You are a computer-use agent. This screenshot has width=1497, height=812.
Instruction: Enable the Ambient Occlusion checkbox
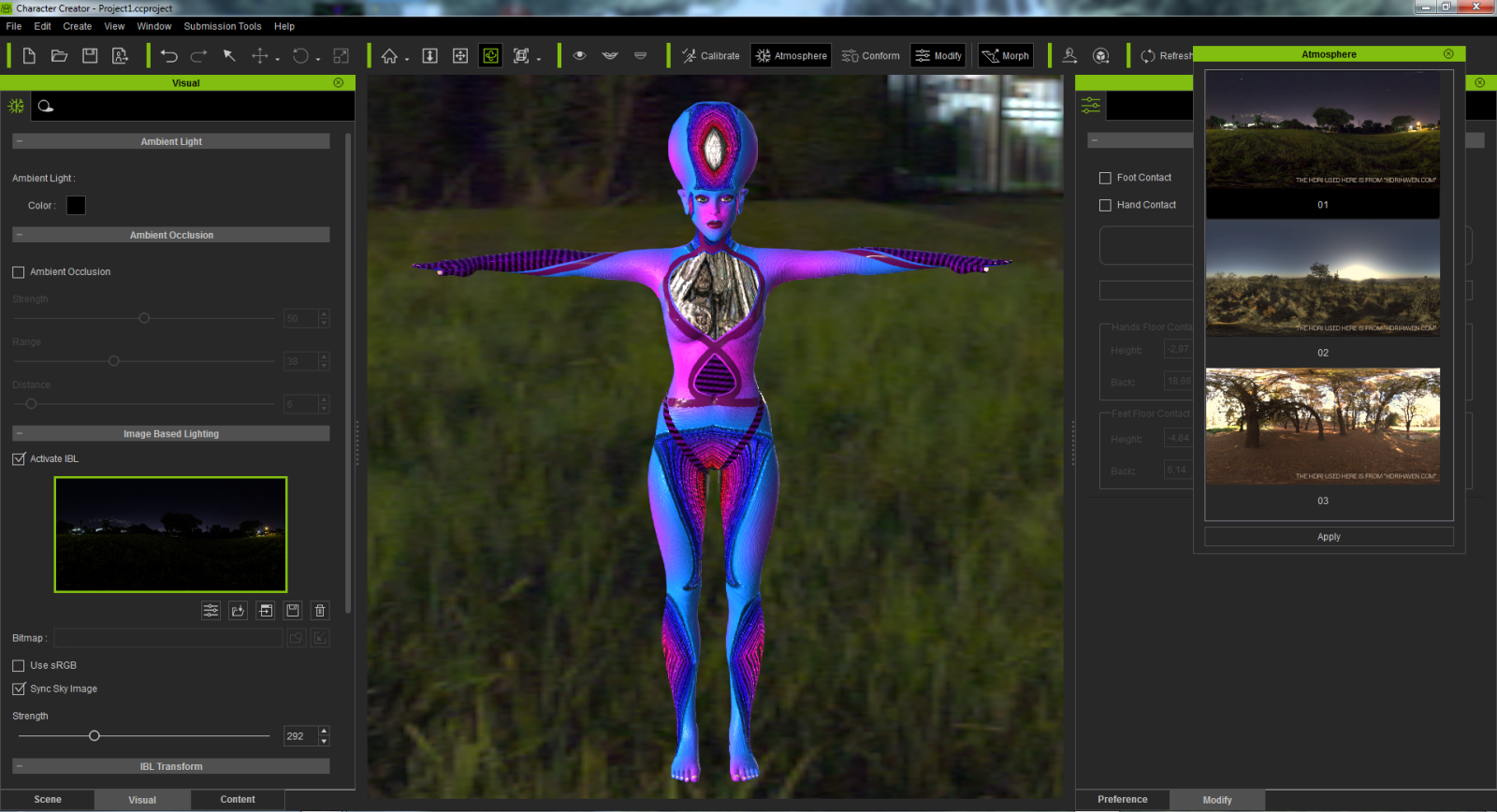[x=19, y=272]
